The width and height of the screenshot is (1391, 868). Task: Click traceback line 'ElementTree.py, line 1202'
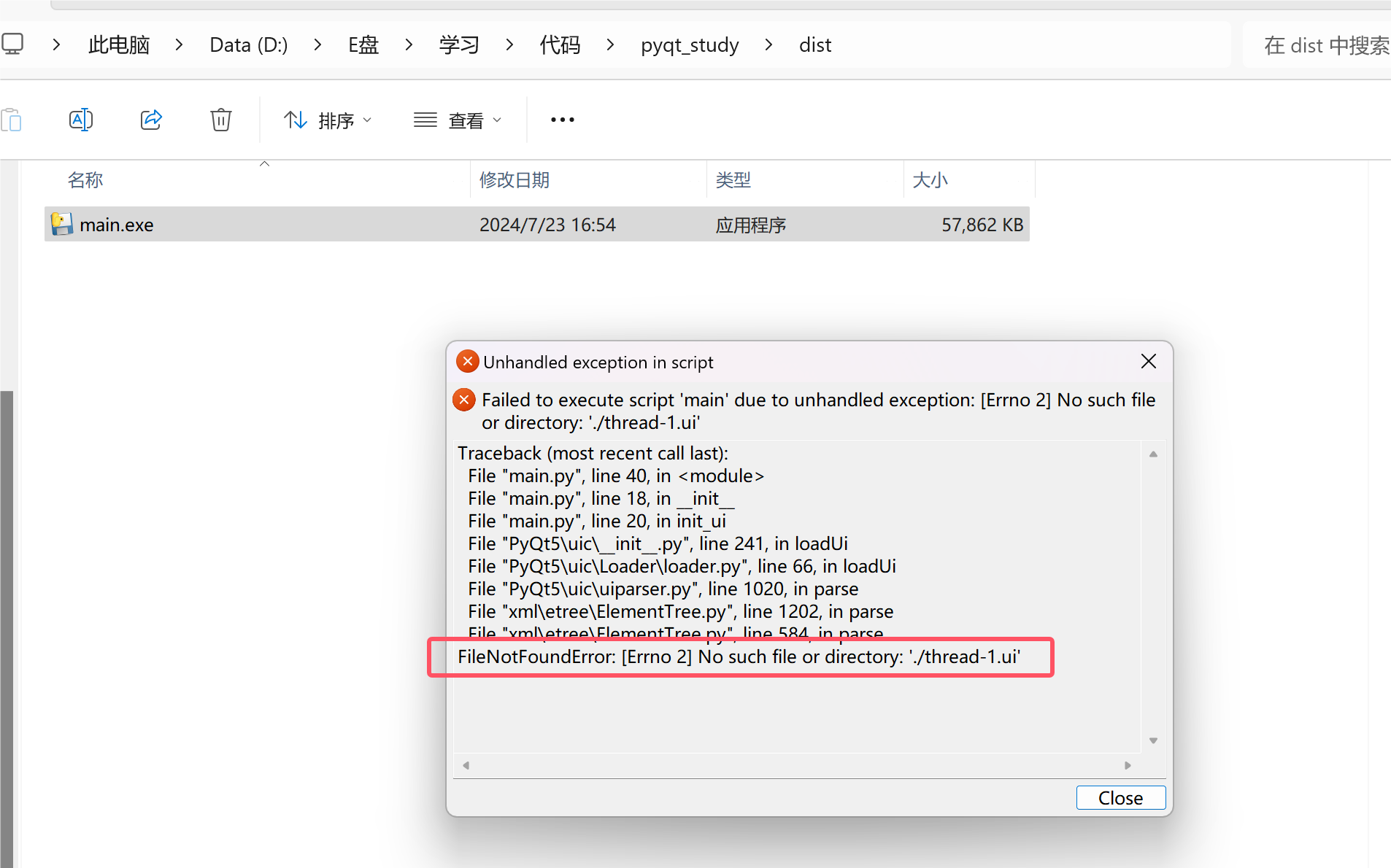pos(680,611)
